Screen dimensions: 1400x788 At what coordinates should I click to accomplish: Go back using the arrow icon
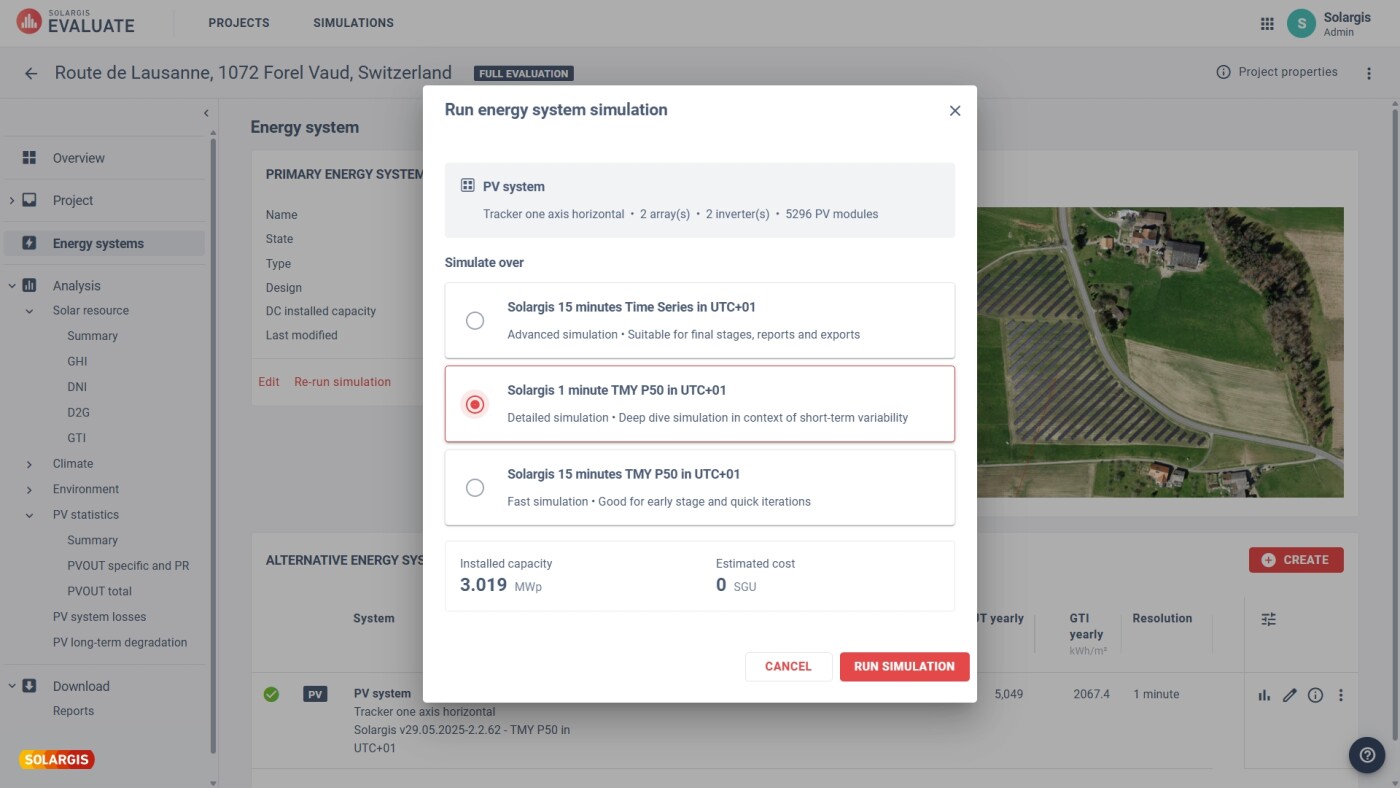[31, 73]
